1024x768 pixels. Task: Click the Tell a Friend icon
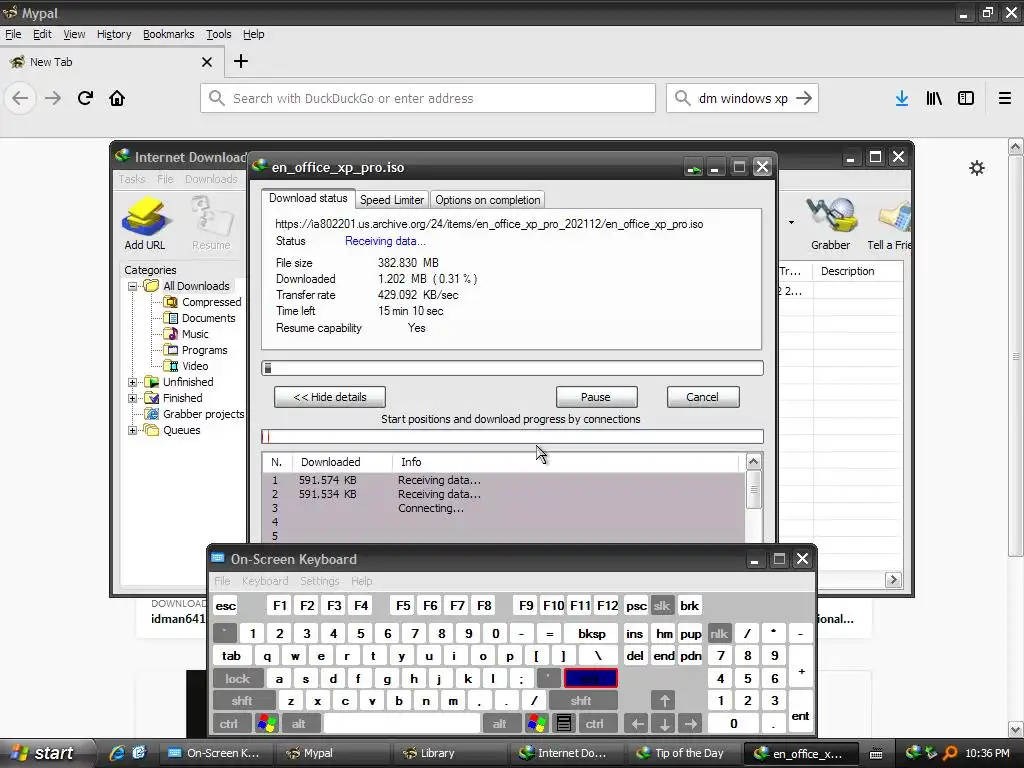click(889, 223)
